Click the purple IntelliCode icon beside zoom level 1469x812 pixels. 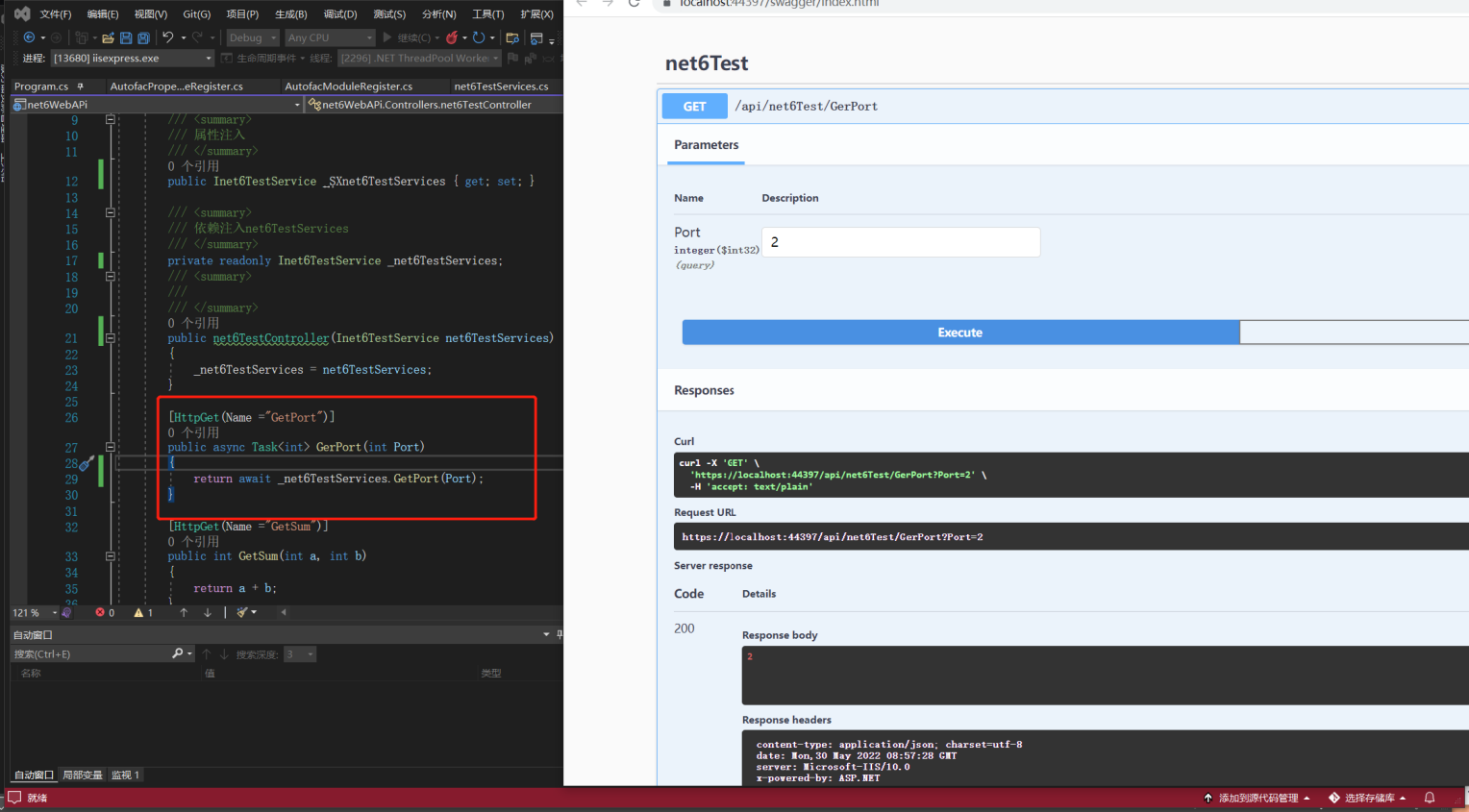tap(66, 612)
